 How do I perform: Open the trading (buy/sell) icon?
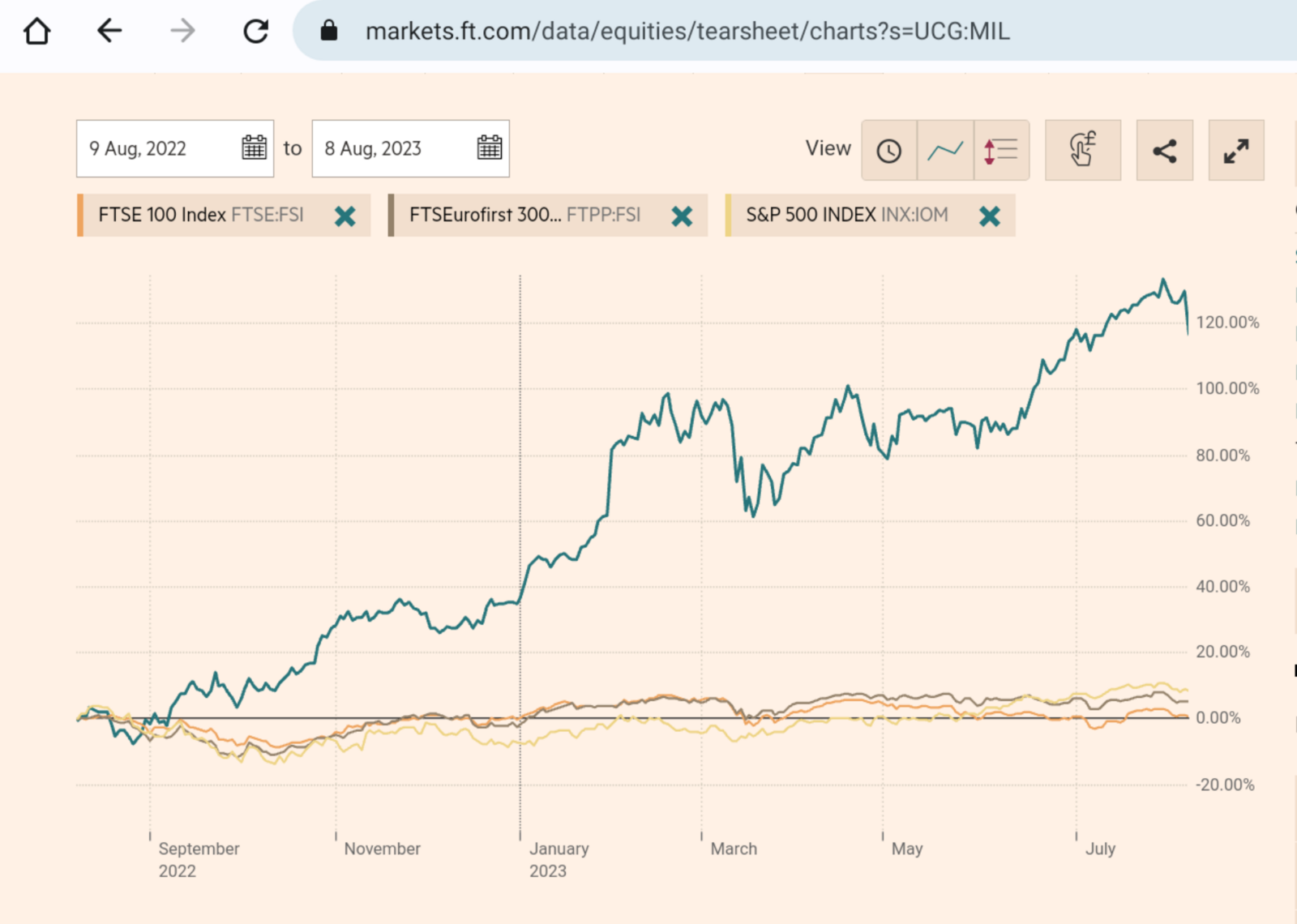pyautogui.click(x=1083, y=149)
